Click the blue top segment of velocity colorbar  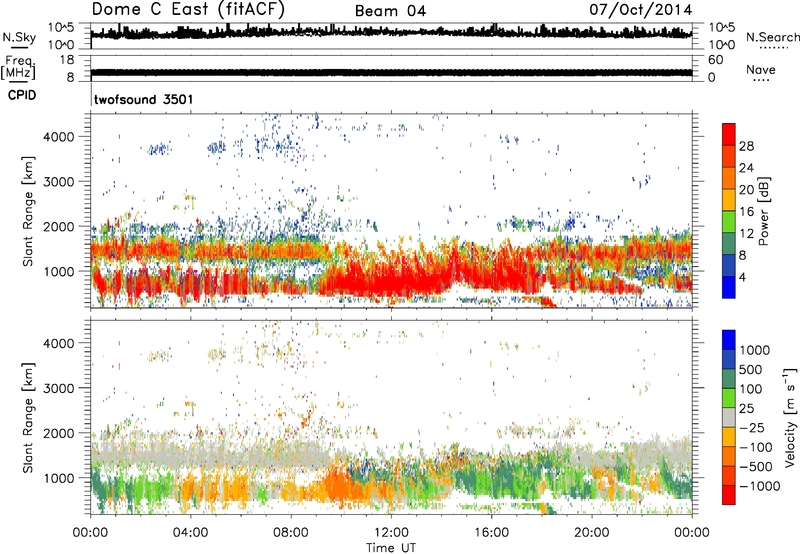[x=729, y=340]
